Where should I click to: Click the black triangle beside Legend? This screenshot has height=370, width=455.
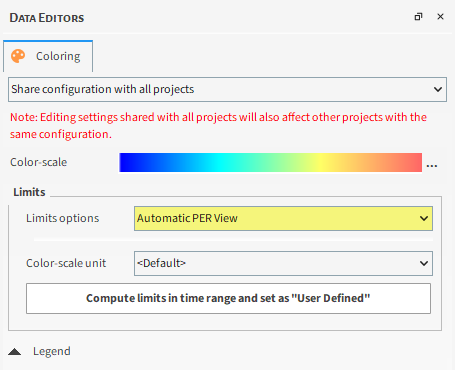click(x=15, y=351)
